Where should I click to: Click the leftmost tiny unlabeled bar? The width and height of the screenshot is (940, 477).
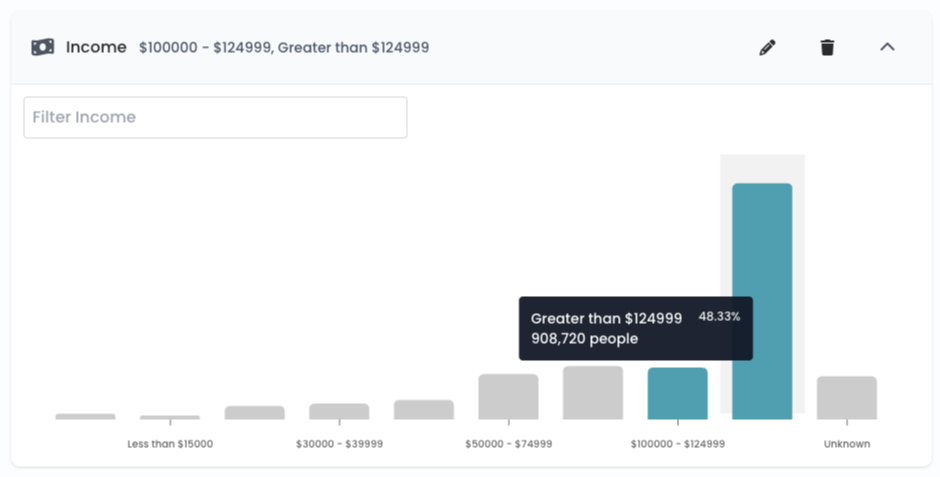[x=85, y=416]
